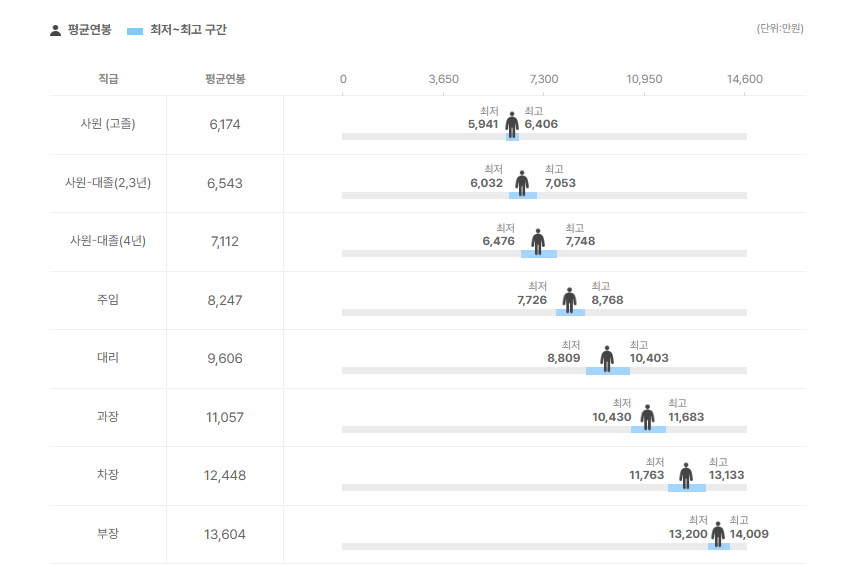The width and height of the screenshot is (854, 577).
Task: Click the person icon in the 대리 row
Action: click(607, 358)
